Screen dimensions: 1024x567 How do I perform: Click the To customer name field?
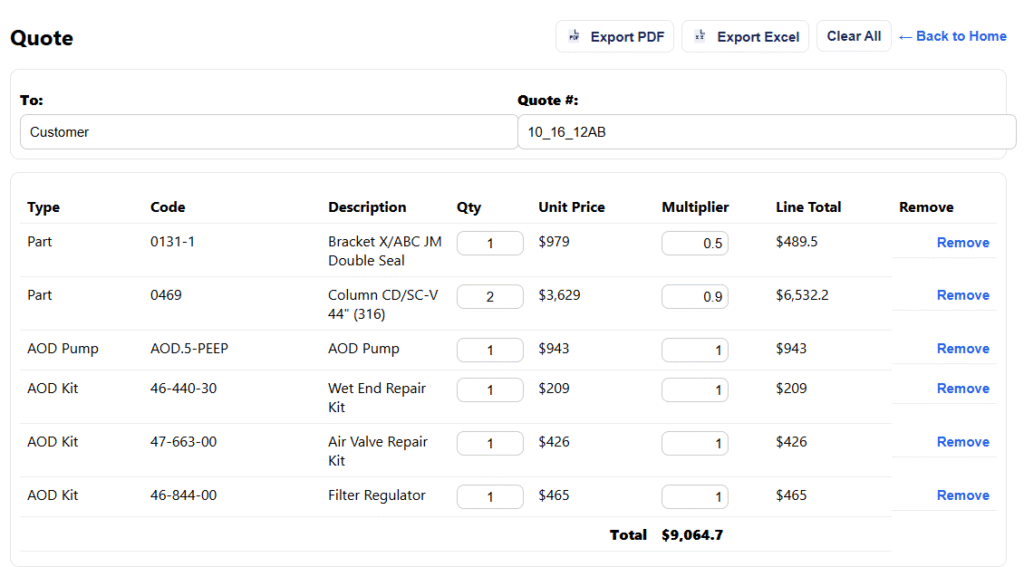click(268, 132)
